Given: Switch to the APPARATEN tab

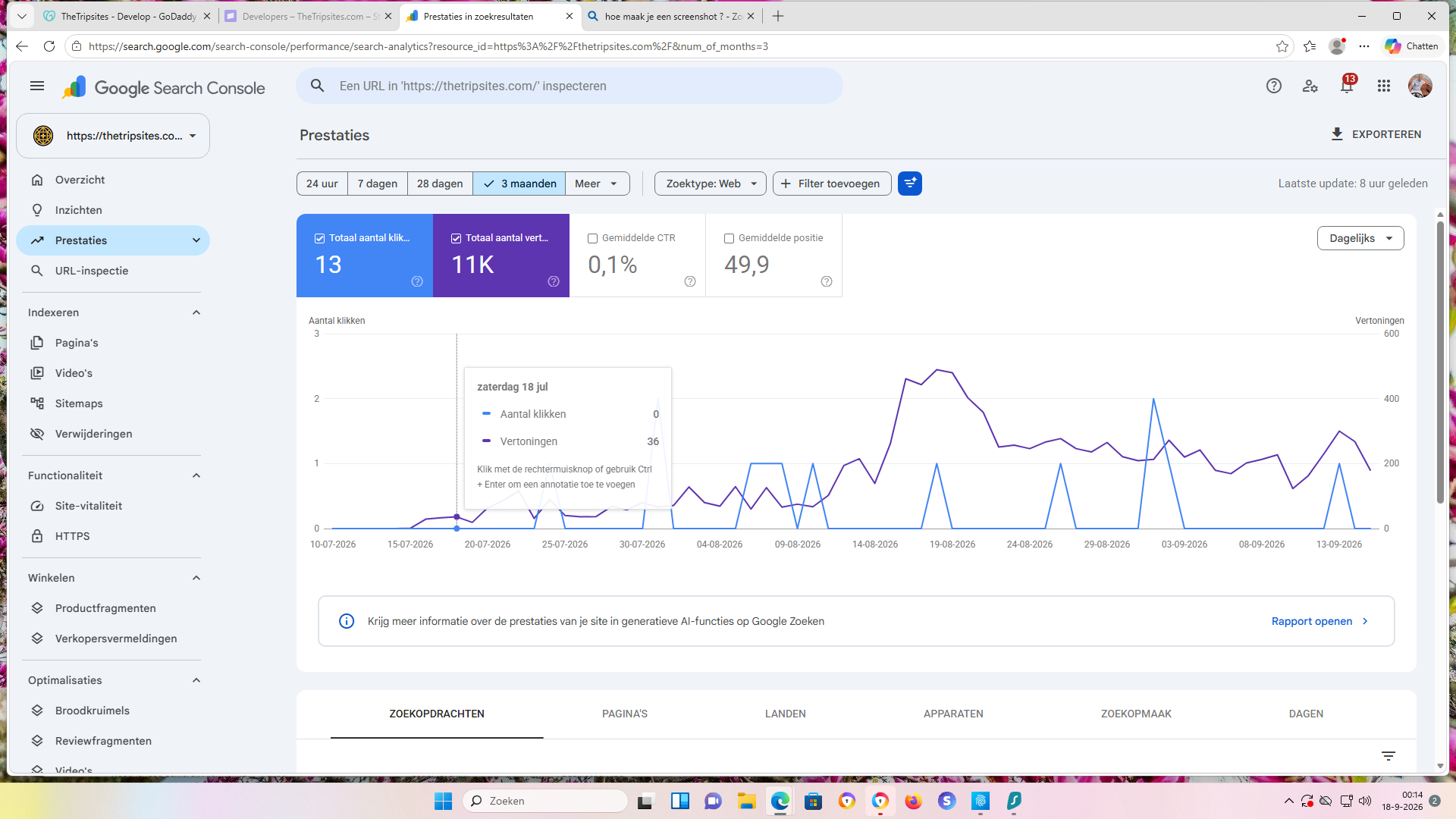Looking at the screenshot, I should pos(953,714).
